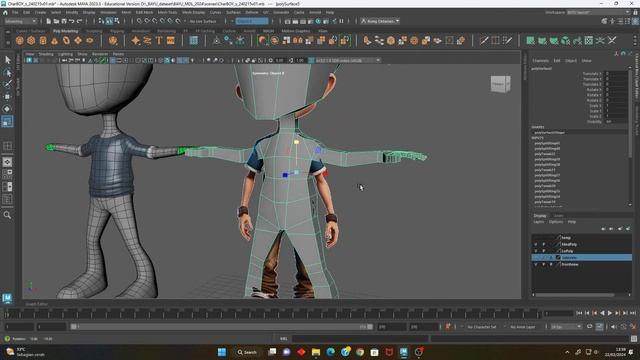
Task: Select the Select tool arrow in toolbox
Action: [x=7, y=60]
